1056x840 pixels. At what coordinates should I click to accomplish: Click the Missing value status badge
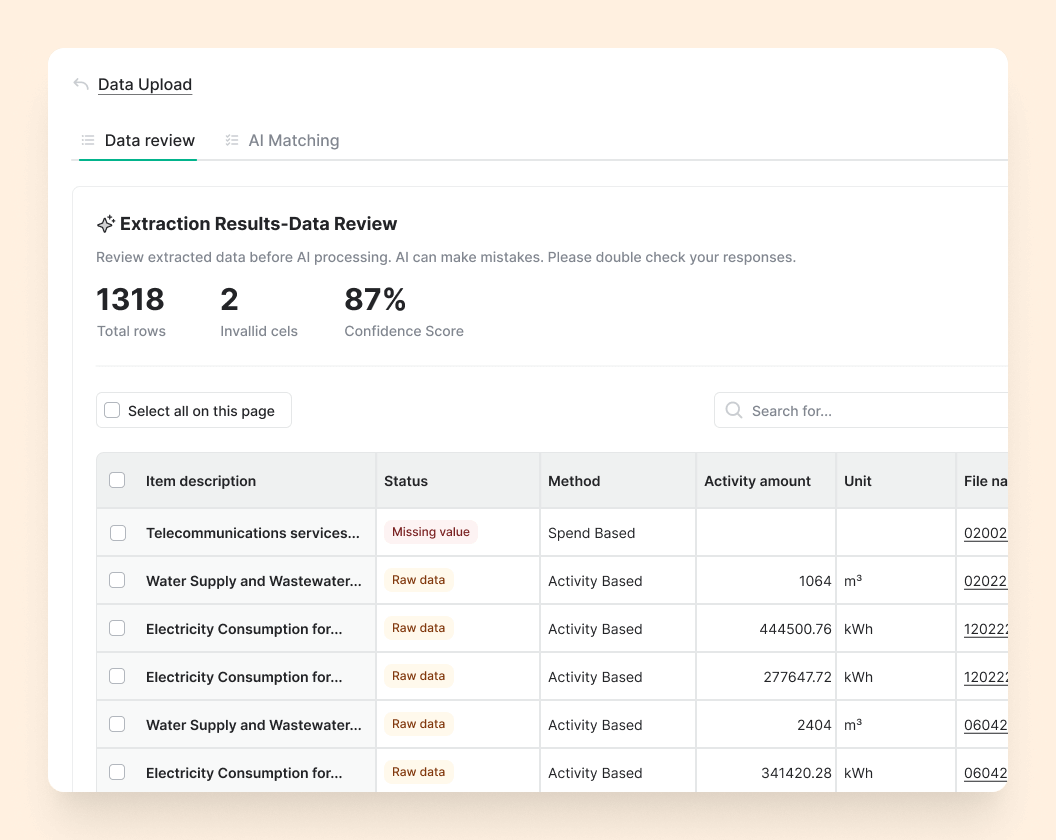point(430,532)
